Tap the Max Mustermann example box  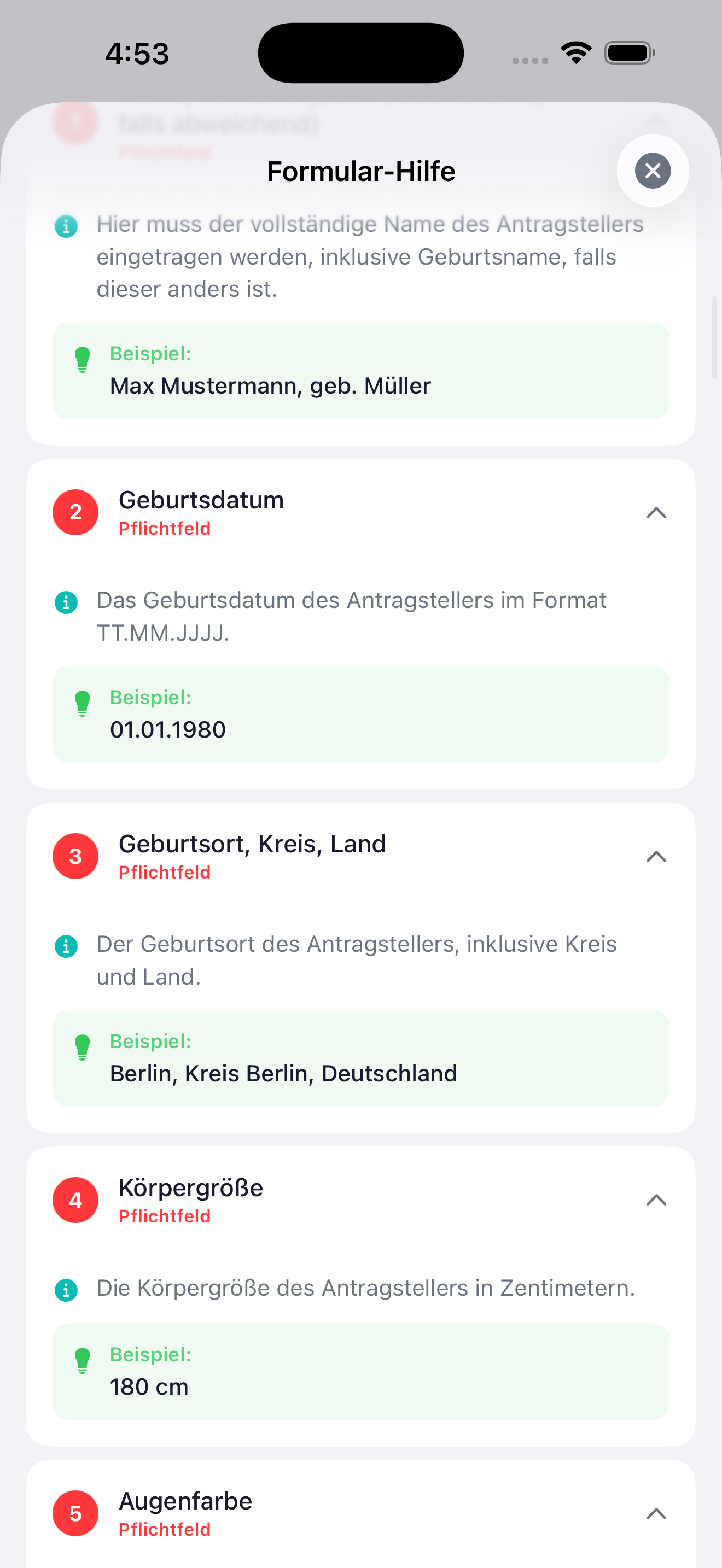point(360,371)
